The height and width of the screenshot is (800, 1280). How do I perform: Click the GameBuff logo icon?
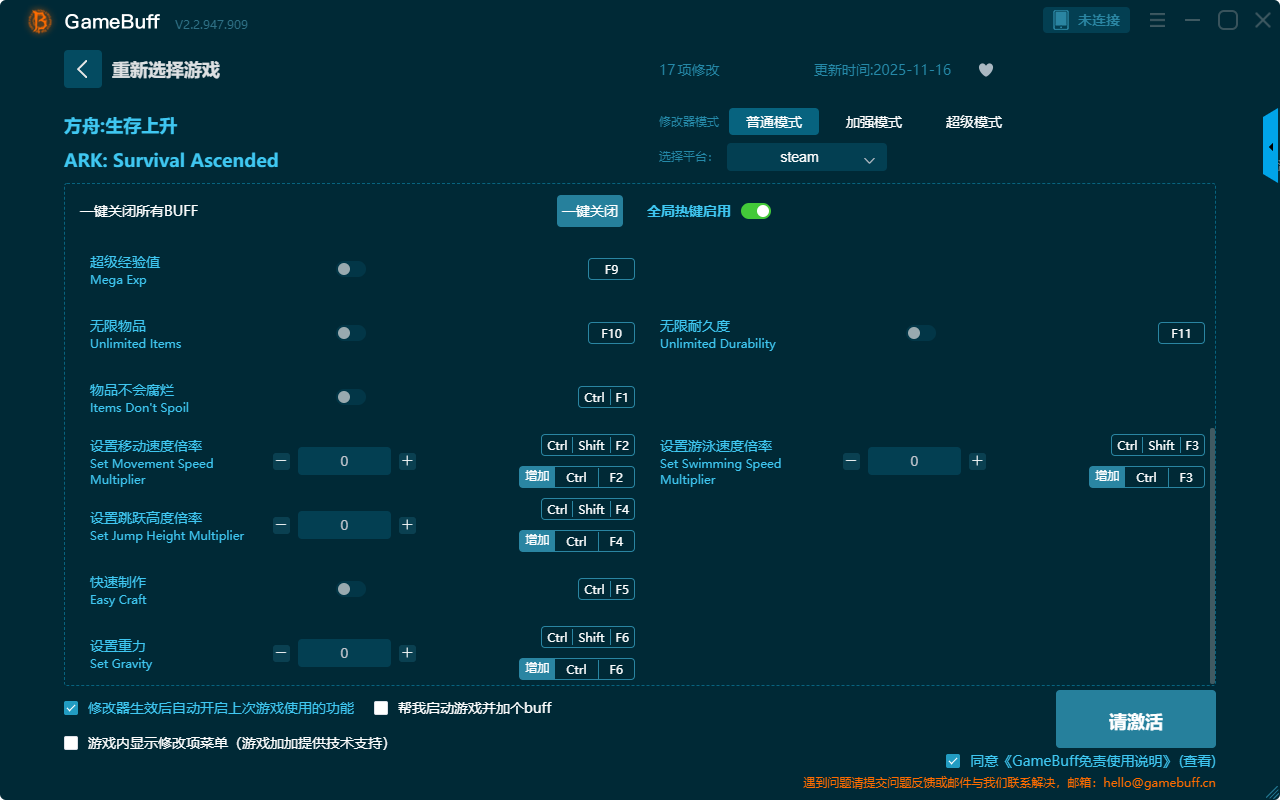coord(40,21)
